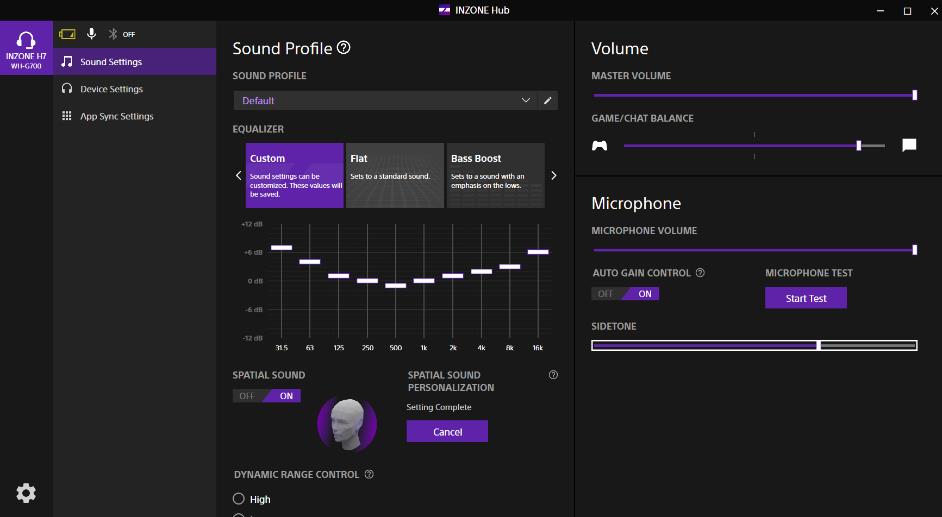Click the 2k equalizer band handle

(452, 276)
